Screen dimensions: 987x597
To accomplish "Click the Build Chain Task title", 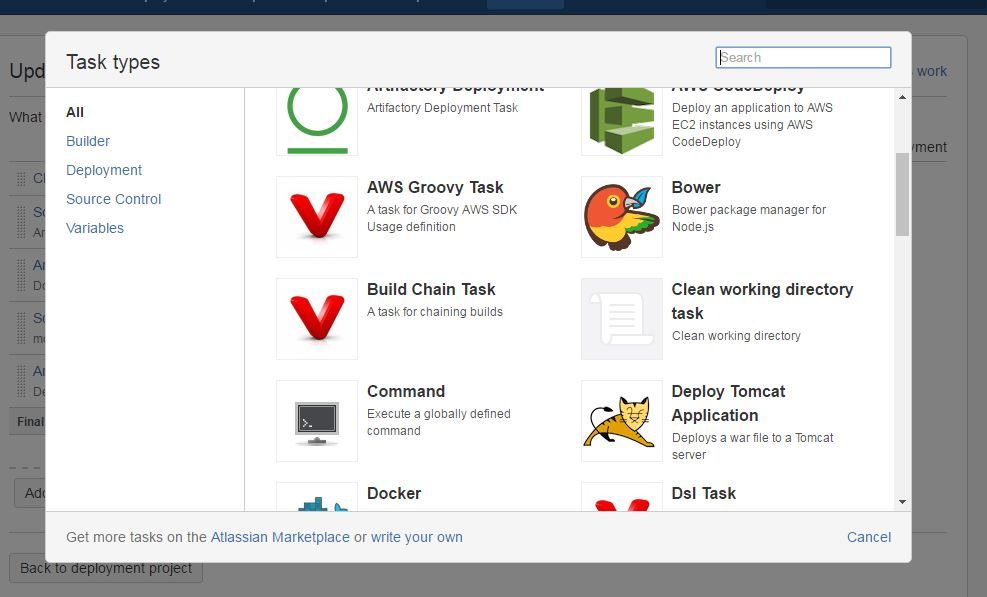I will coord(431,290).
